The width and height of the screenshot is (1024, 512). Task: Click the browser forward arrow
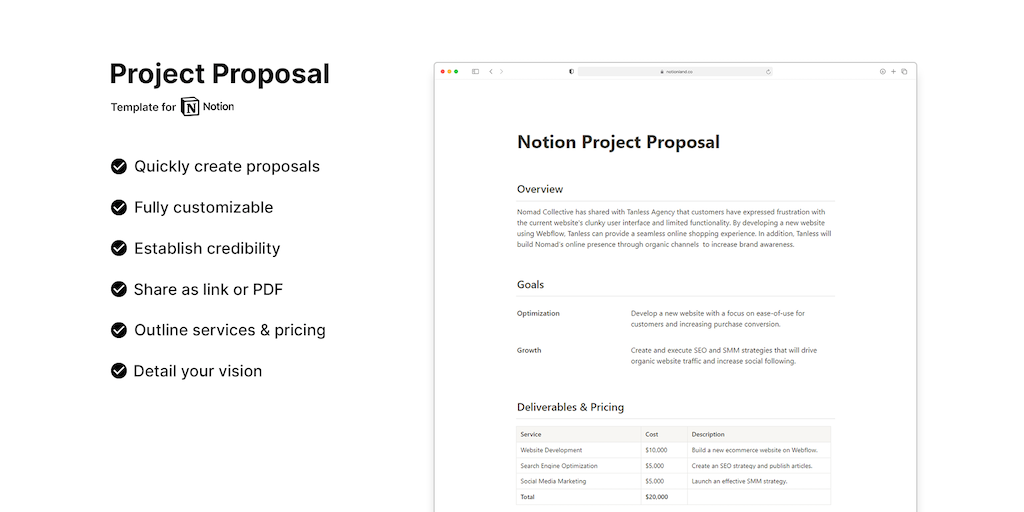[x=501, y=72]
